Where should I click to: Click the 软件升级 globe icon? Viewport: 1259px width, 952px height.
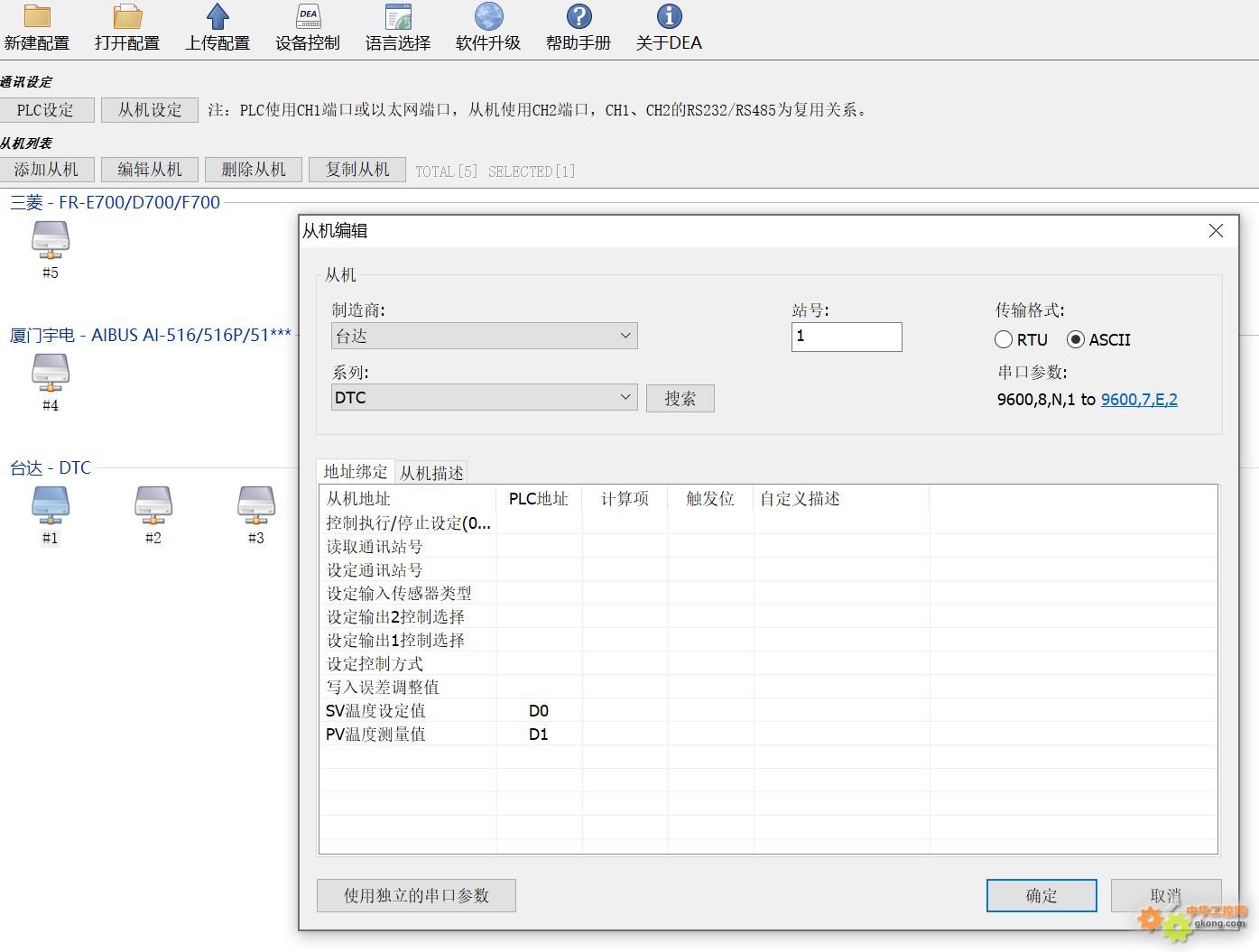pos(488,16)
